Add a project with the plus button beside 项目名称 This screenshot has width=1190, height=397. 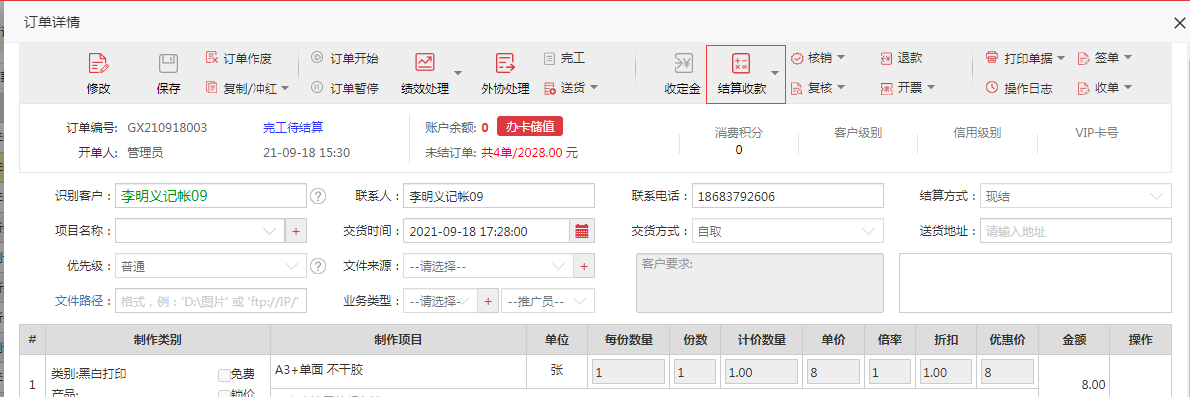pos(296,231)
